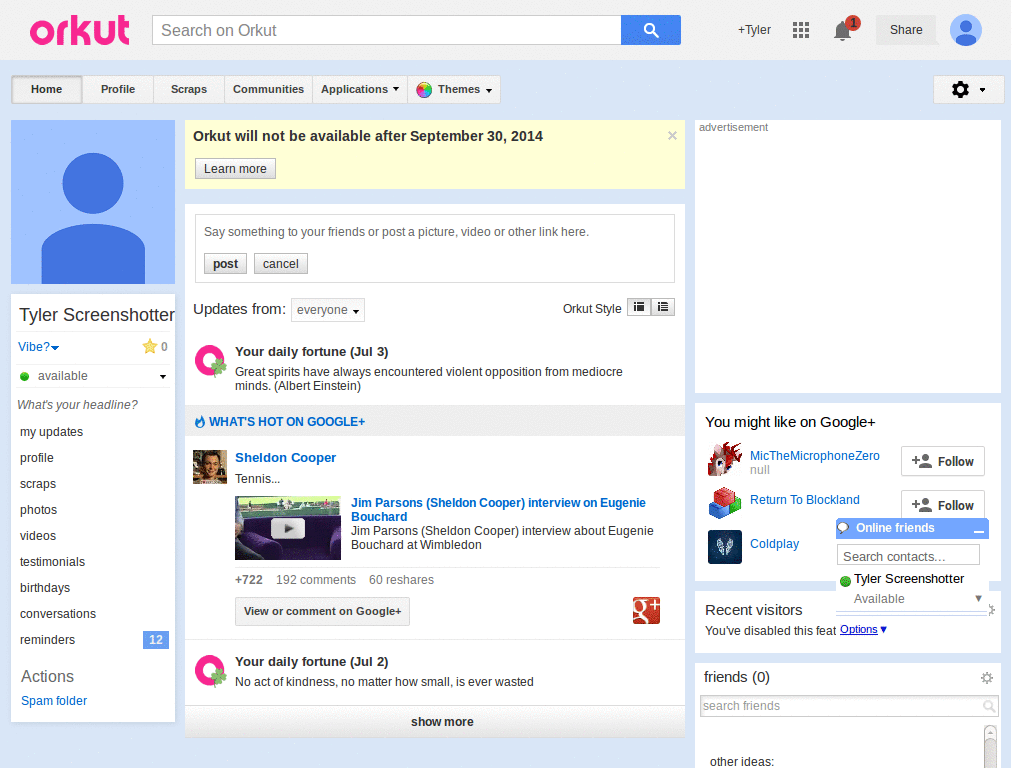Screen dimensions: 1024x768
Task: Click the header Share button
Action: point(906,30)
